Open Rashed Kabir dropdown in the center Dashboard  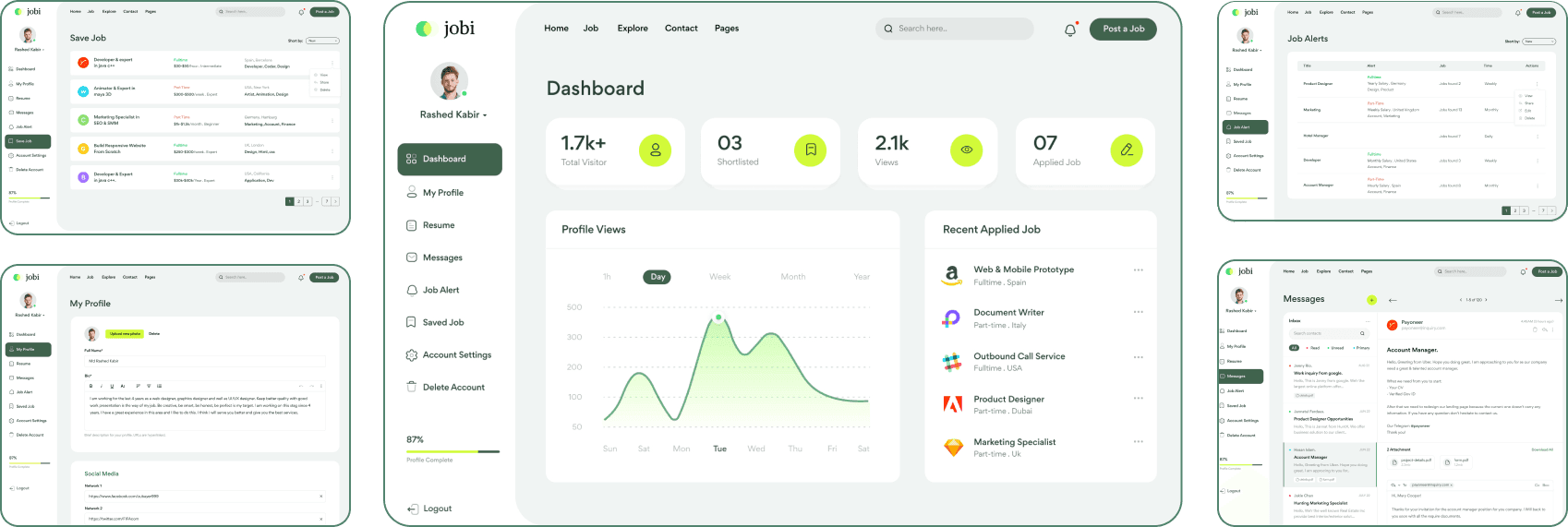[x=452, y=114]
